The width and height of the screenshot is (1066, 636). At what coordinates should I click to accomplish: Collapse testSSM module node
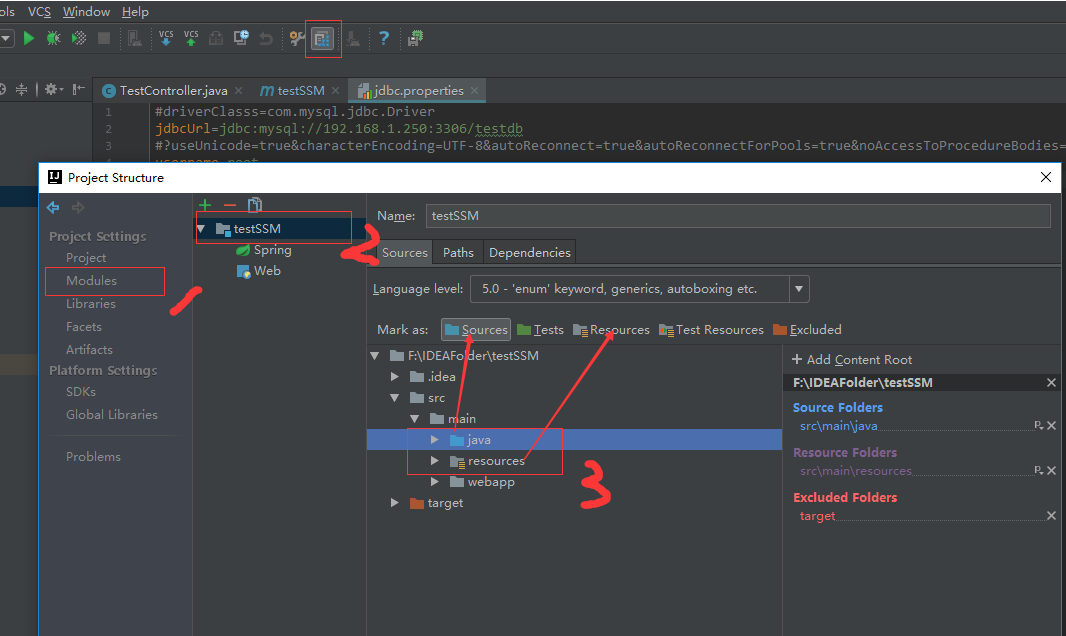pyautogui.click(x=201, y=229)
